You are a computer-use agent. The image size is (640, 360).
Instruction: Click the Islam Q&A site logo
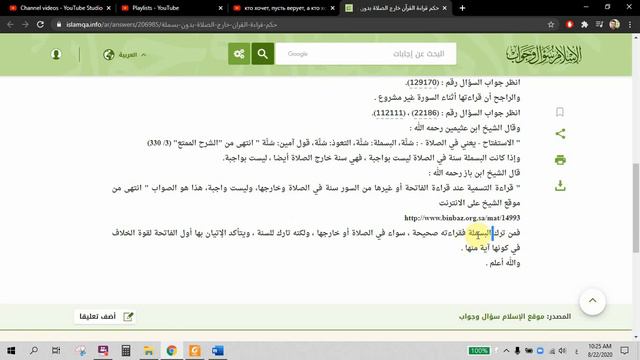tap(544, 54)
